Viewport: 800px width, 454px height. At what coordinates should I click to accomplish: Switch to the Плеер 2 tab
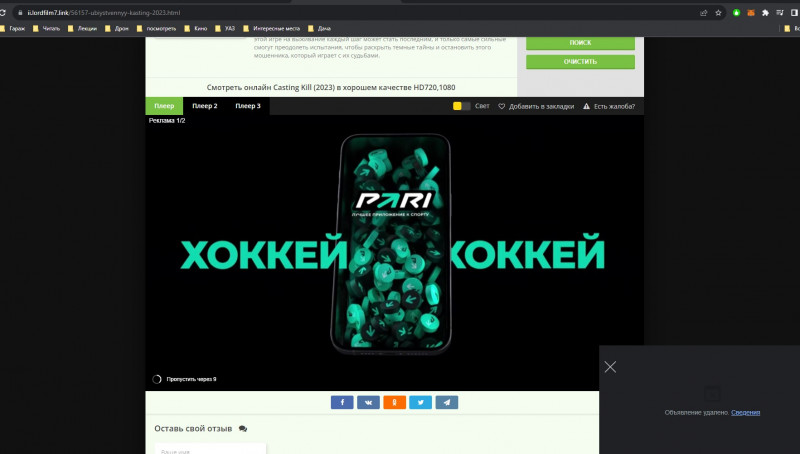point(205,106)
